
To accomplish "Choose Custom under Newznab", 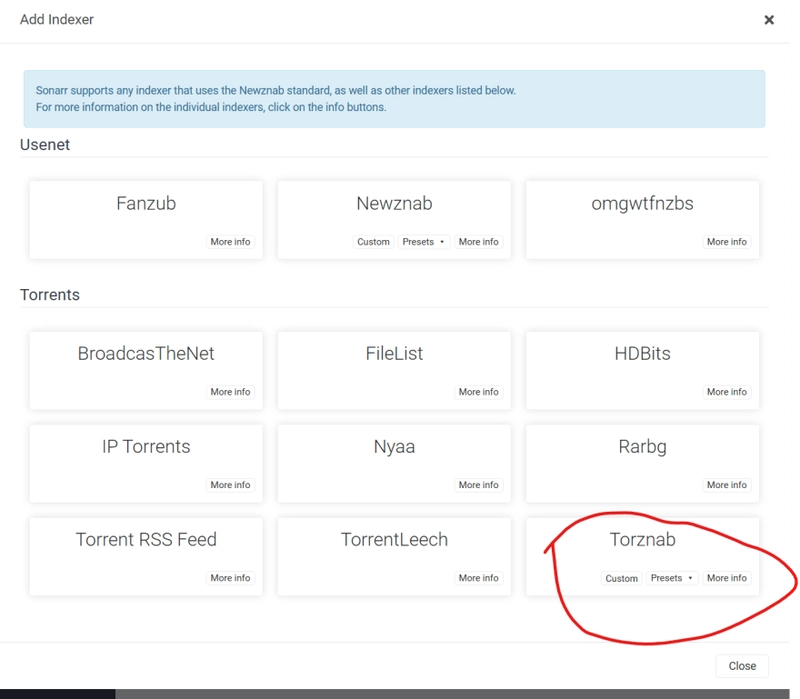I will click(x=373, y=242).
